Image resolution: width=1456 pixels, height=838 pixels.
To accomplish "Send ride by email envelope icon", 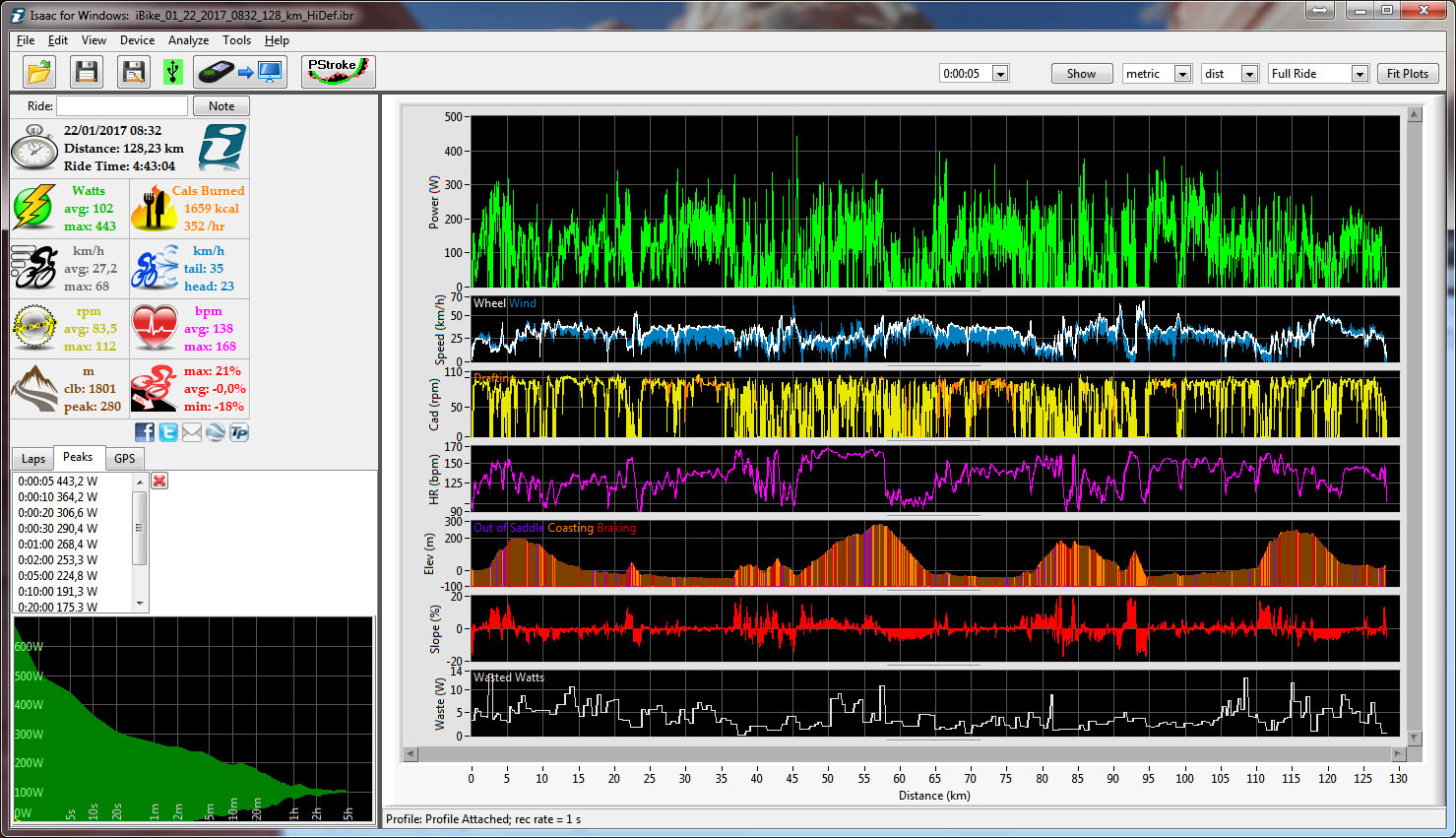I will pyautogui.click(x=192, y=432).
